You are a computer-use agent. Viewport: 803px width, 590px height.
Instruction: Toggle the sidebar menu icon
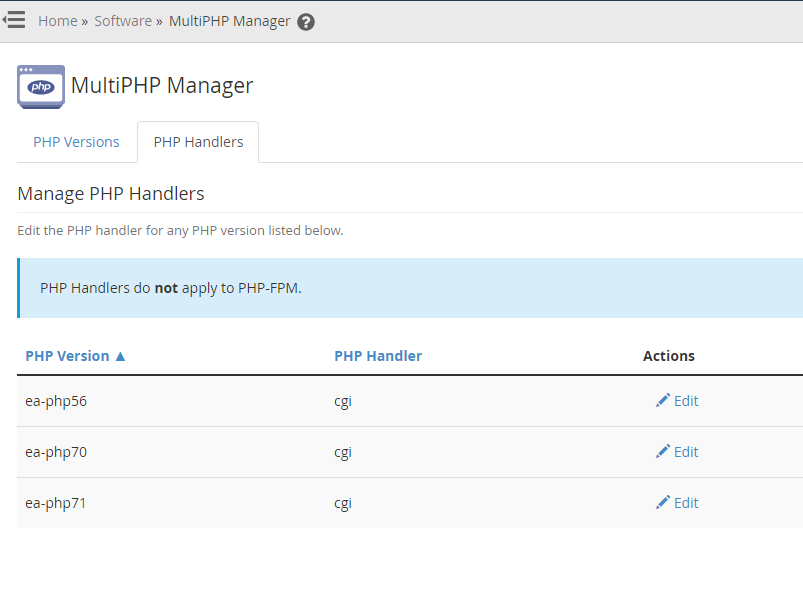(14, 20)
